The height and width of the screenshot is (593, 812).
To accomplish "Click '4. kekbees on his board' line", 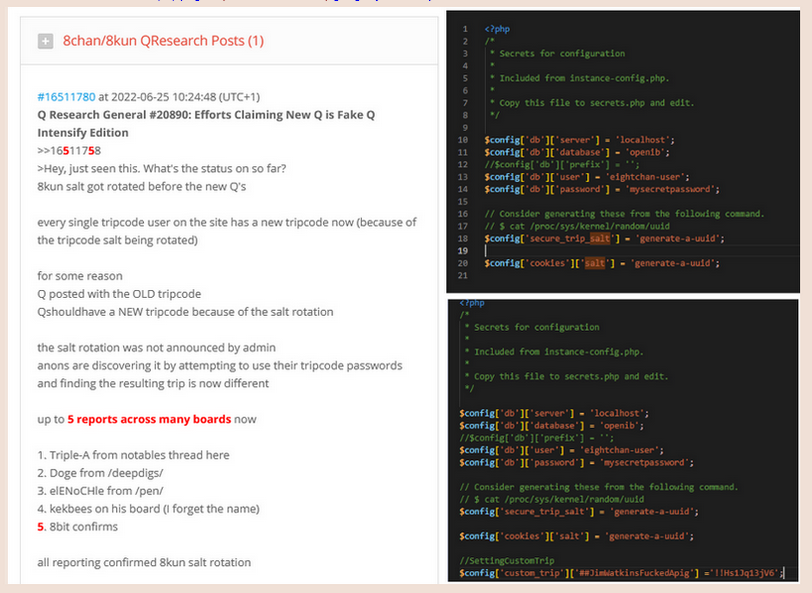I will pyautogui.click(x=148, y=509).
